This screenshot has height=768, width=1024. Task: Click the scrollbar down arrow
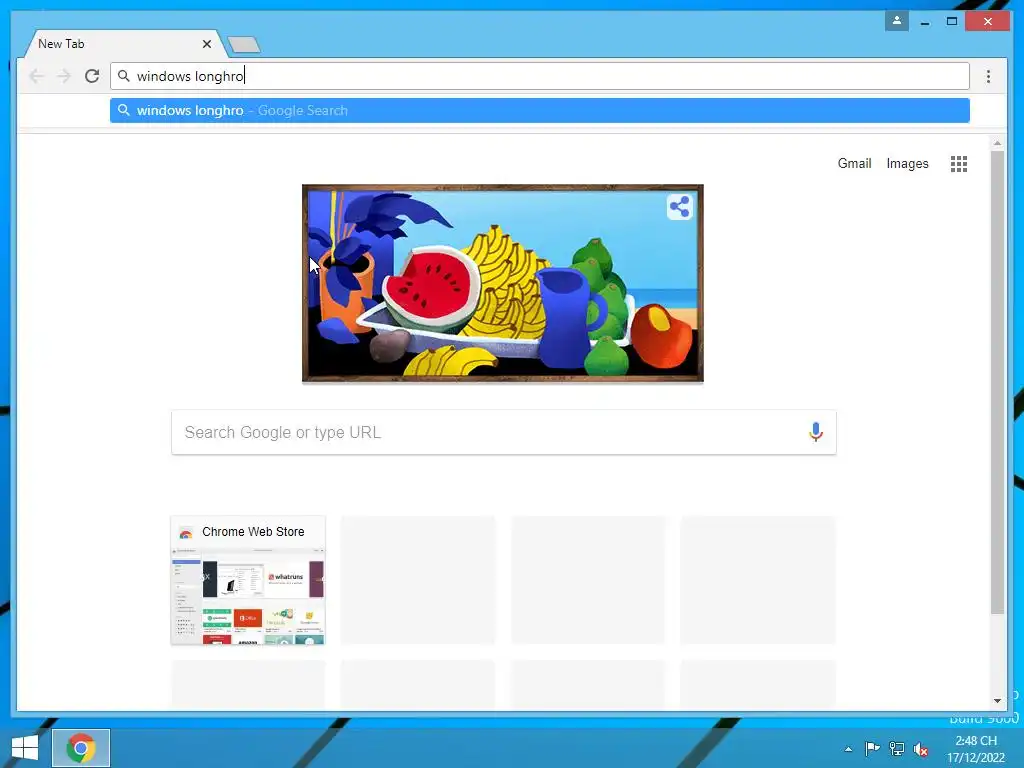(x=997, y=701)
